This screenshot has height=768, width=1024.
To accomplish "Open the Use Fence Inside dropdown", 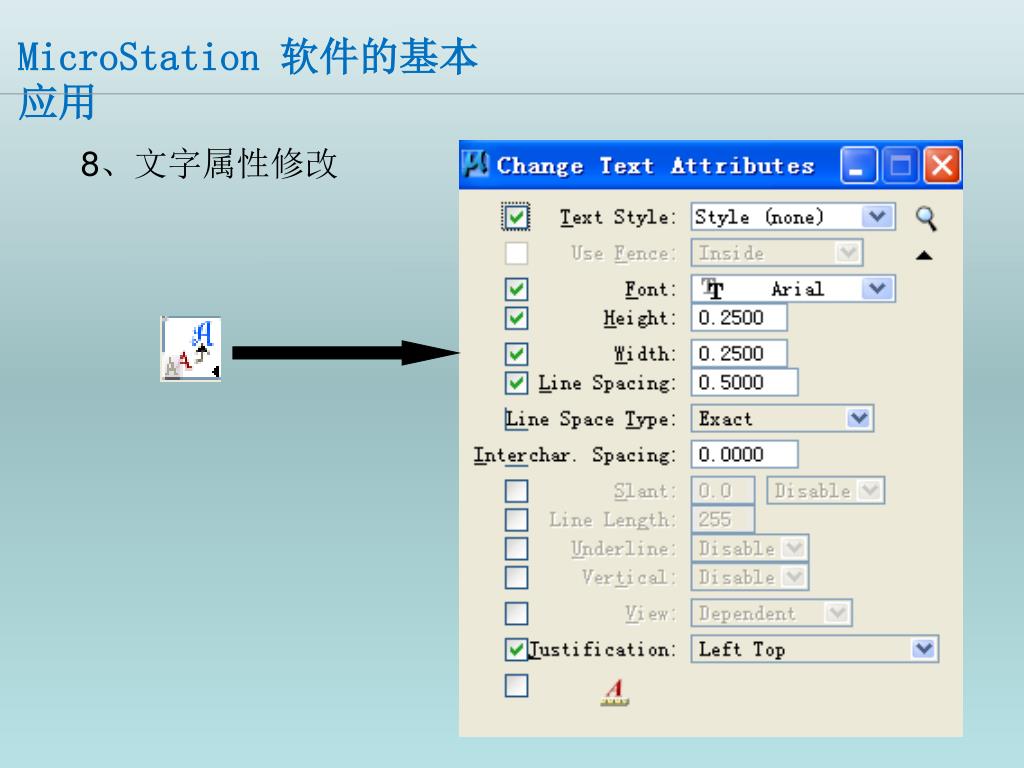I will click(777, 253).
